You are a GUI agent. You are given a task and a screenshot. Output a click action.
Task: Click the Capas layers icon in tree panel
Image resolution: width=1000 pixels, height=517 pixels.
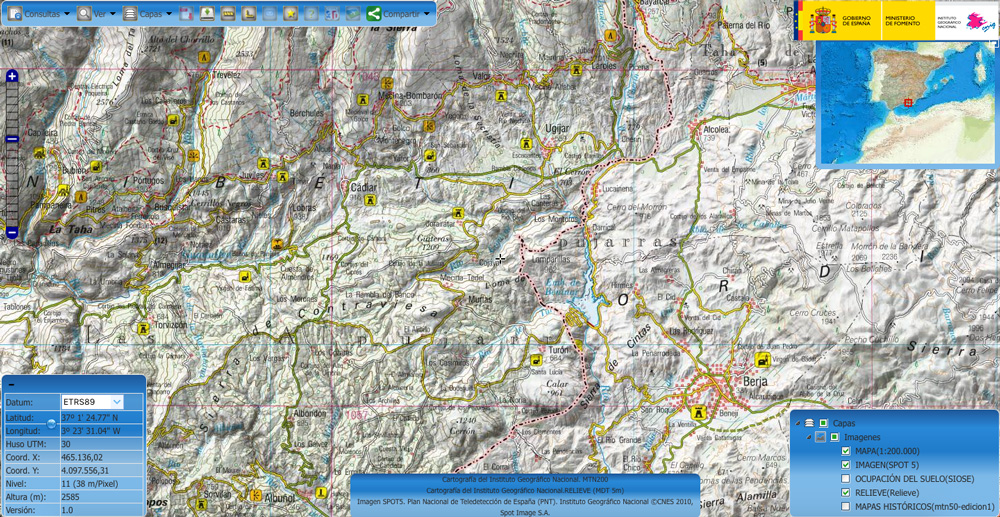point(809,423)
